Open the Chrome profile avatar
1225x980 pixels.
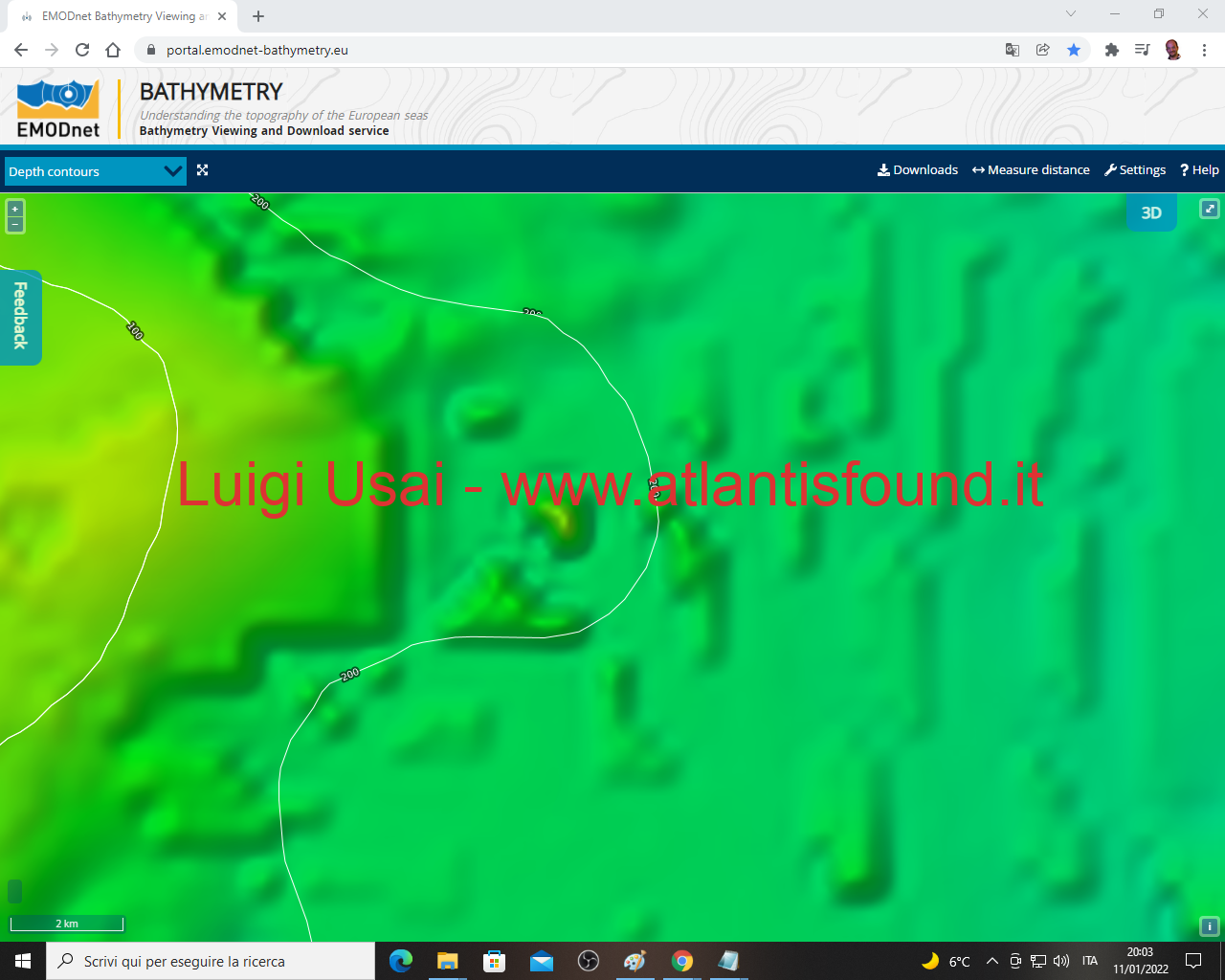[1173, 50]
